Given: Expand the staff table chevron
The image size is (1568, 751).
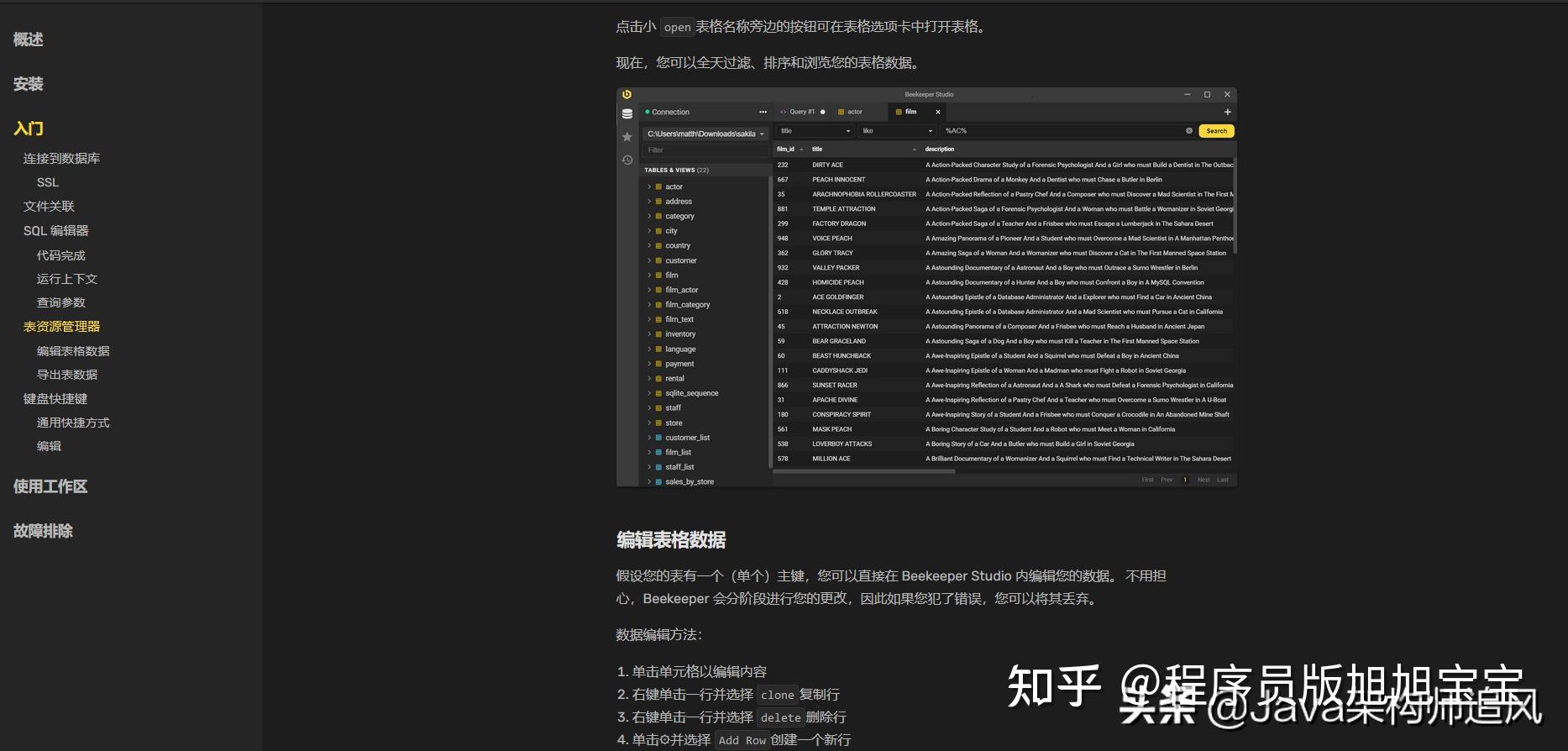Looking at the screenshot, I should tap(649, 408).
